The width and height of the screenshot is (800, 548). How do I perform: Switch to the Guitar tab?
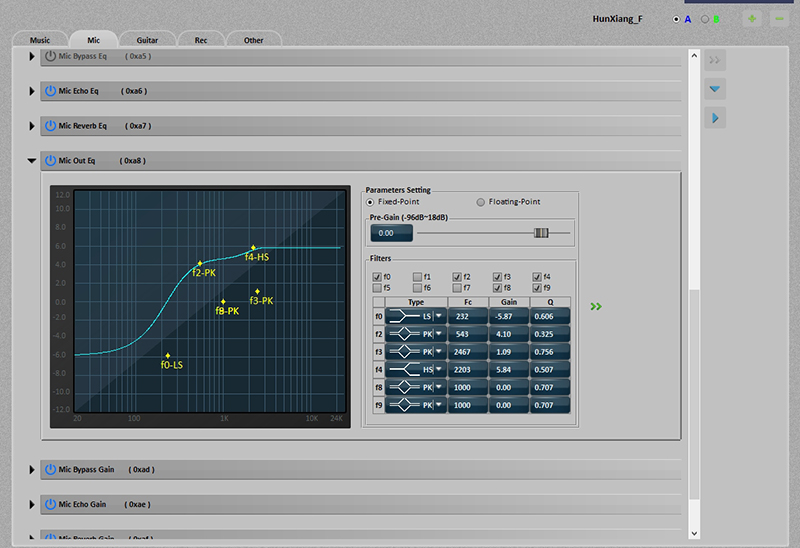coord(147,40)
